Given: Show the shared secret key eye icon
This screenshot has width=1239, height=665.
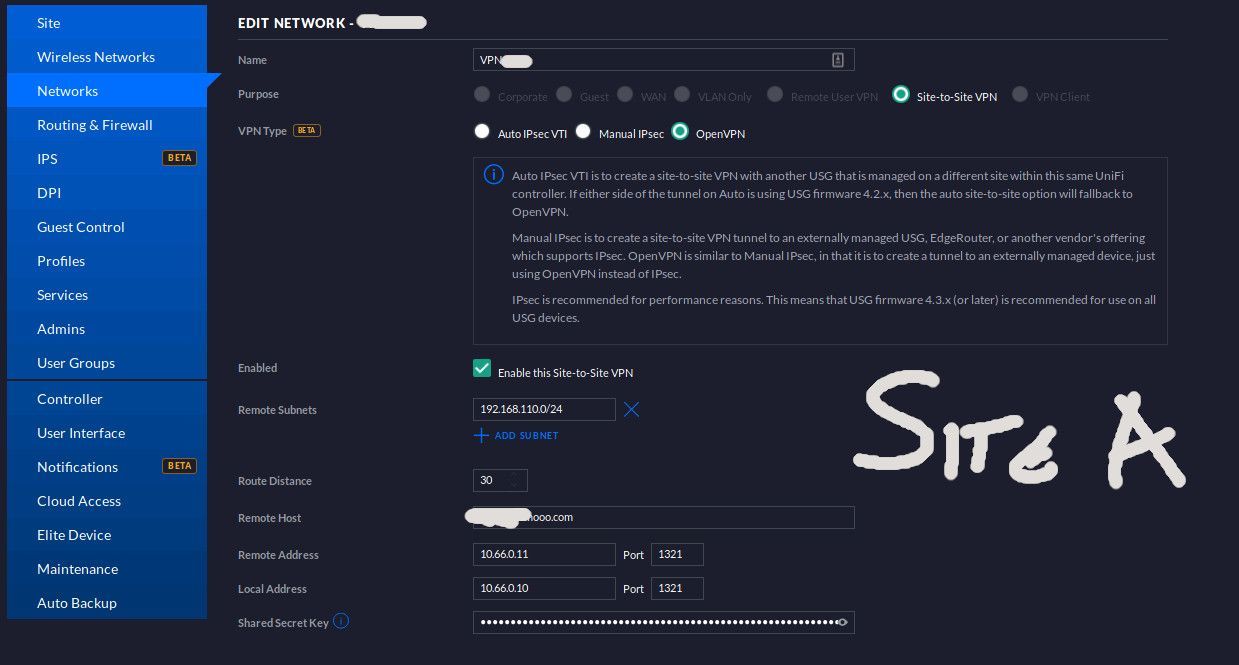Looking at the screenshot, I should click(x=843, y=622).
